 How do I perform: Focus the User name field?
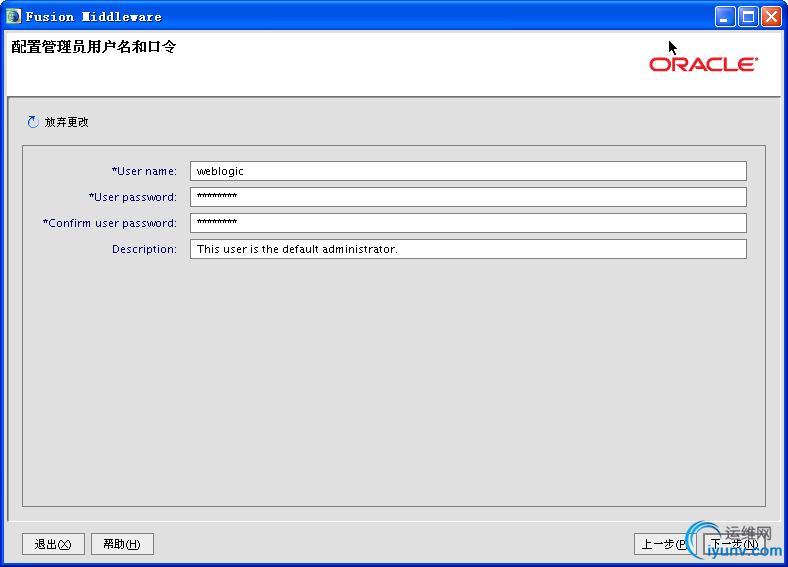[468, 171]
